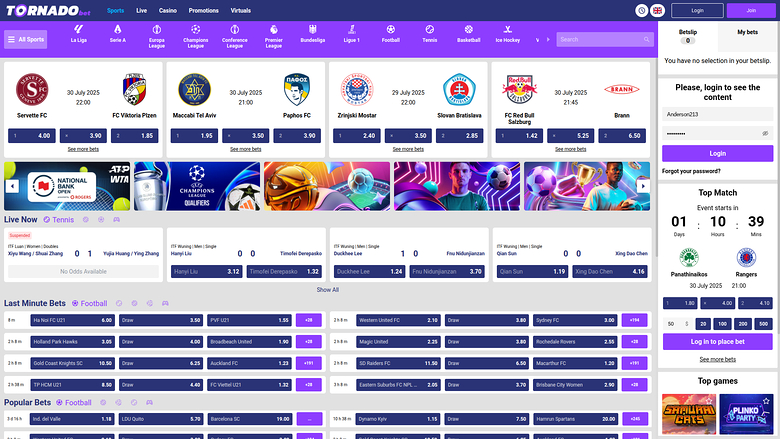Select the Ice Hockey sport icon
The width and height of the screenshot is (780, 439).
[x=508, y=35]
